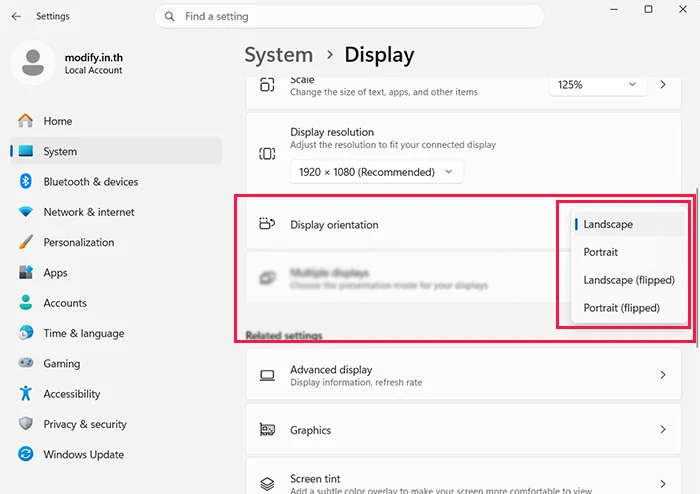Go to Personalization settings

(116, 242)
